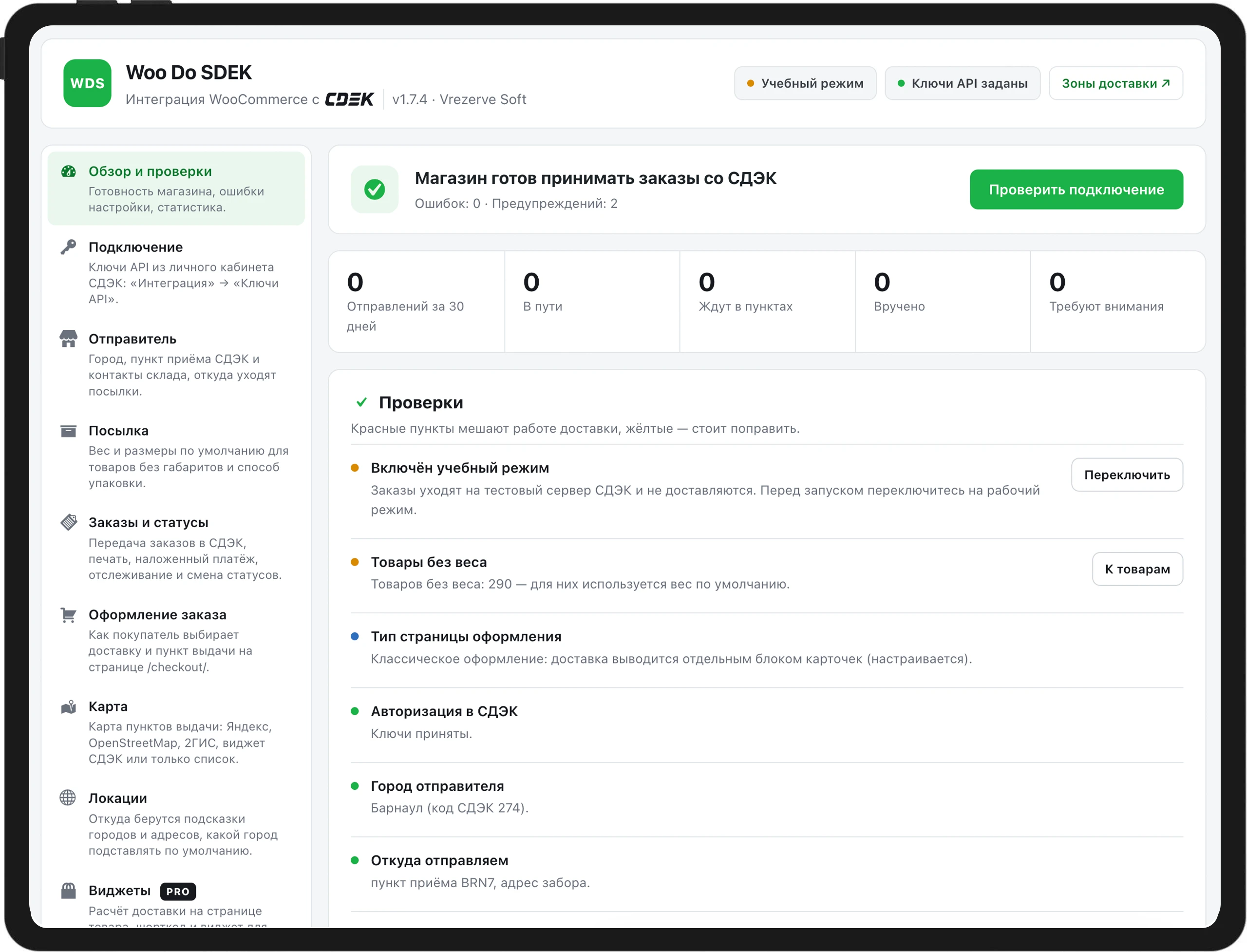Click the К товарам button
This screenshot has height=952, width=1247.
pyautogui.click(x=1137, y=569)
